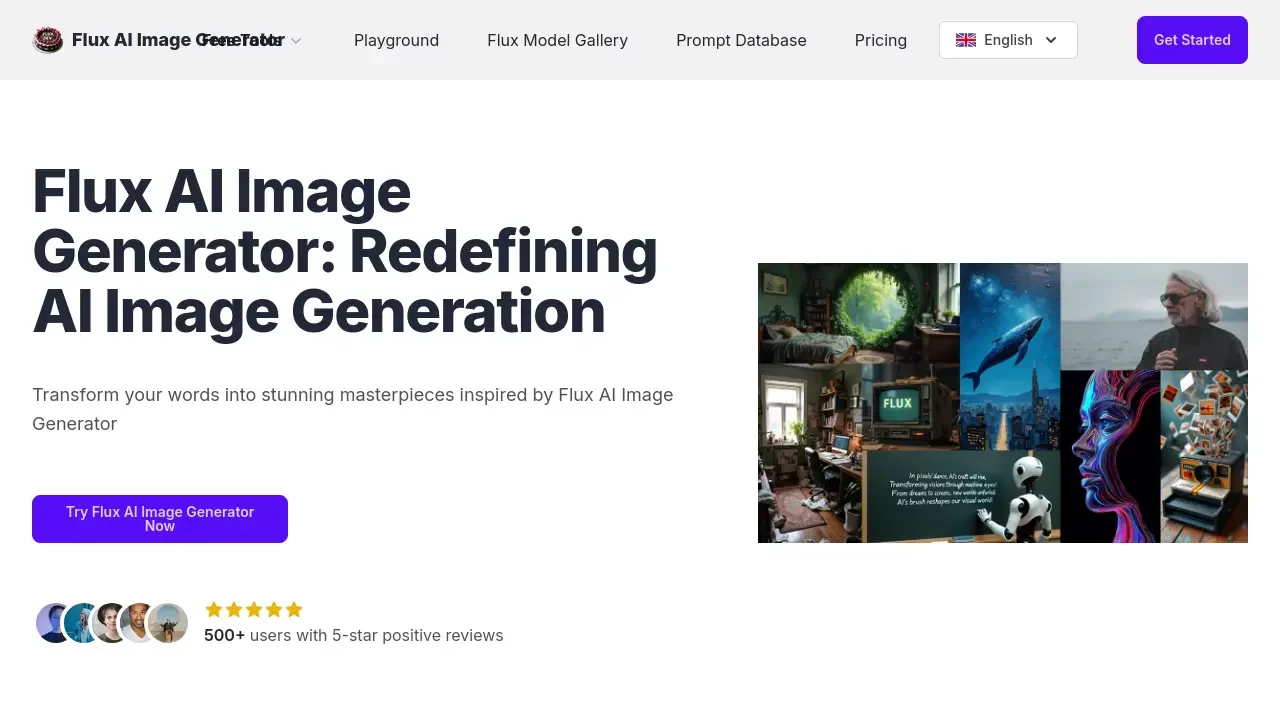
Task: Open the English language dropdown arrow
Action: tap(1051, 40)
